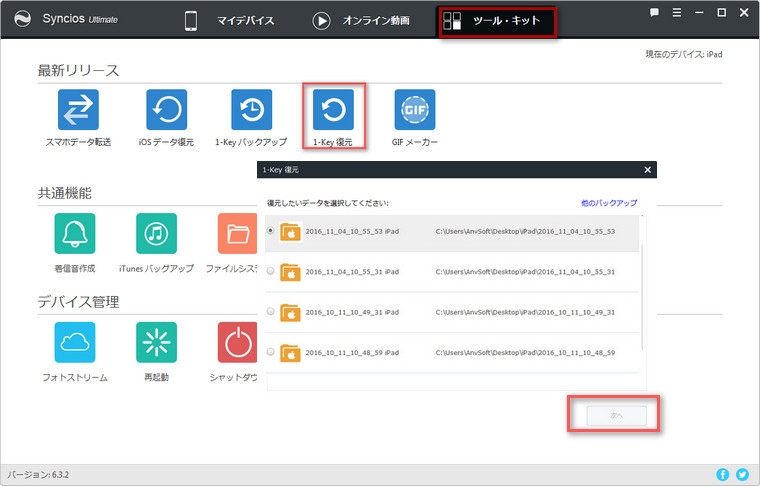The width and height of the screenshot is (760, 486).
Task: Launch the iOS データ復元 tool
Action: (x=166, y=110)
